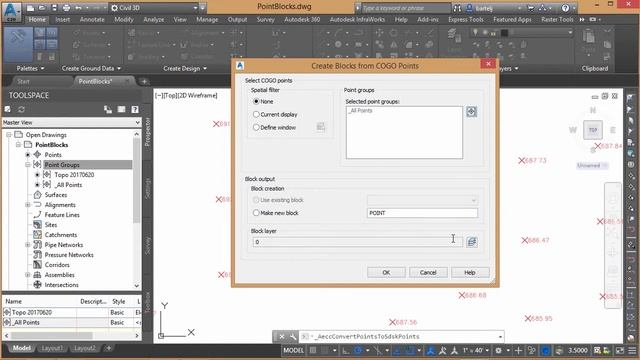Open the Home ribbon tab
Viewport: 640px width, 360px height.
click(37, 19)
